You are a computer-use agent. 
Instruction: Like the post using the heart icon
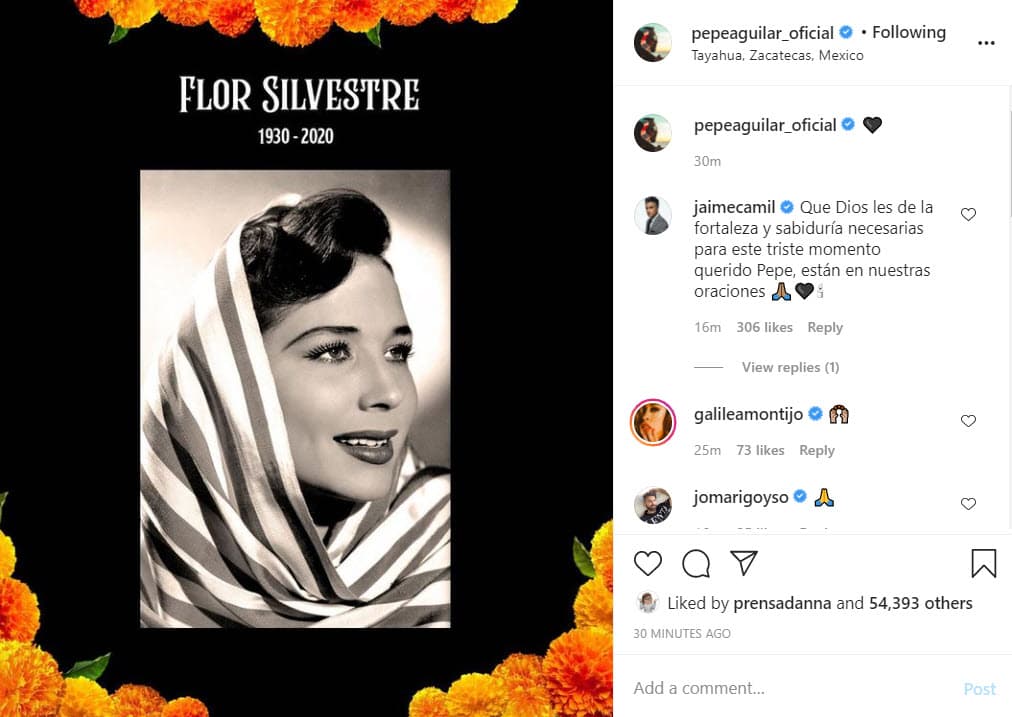tap(647, 563)
